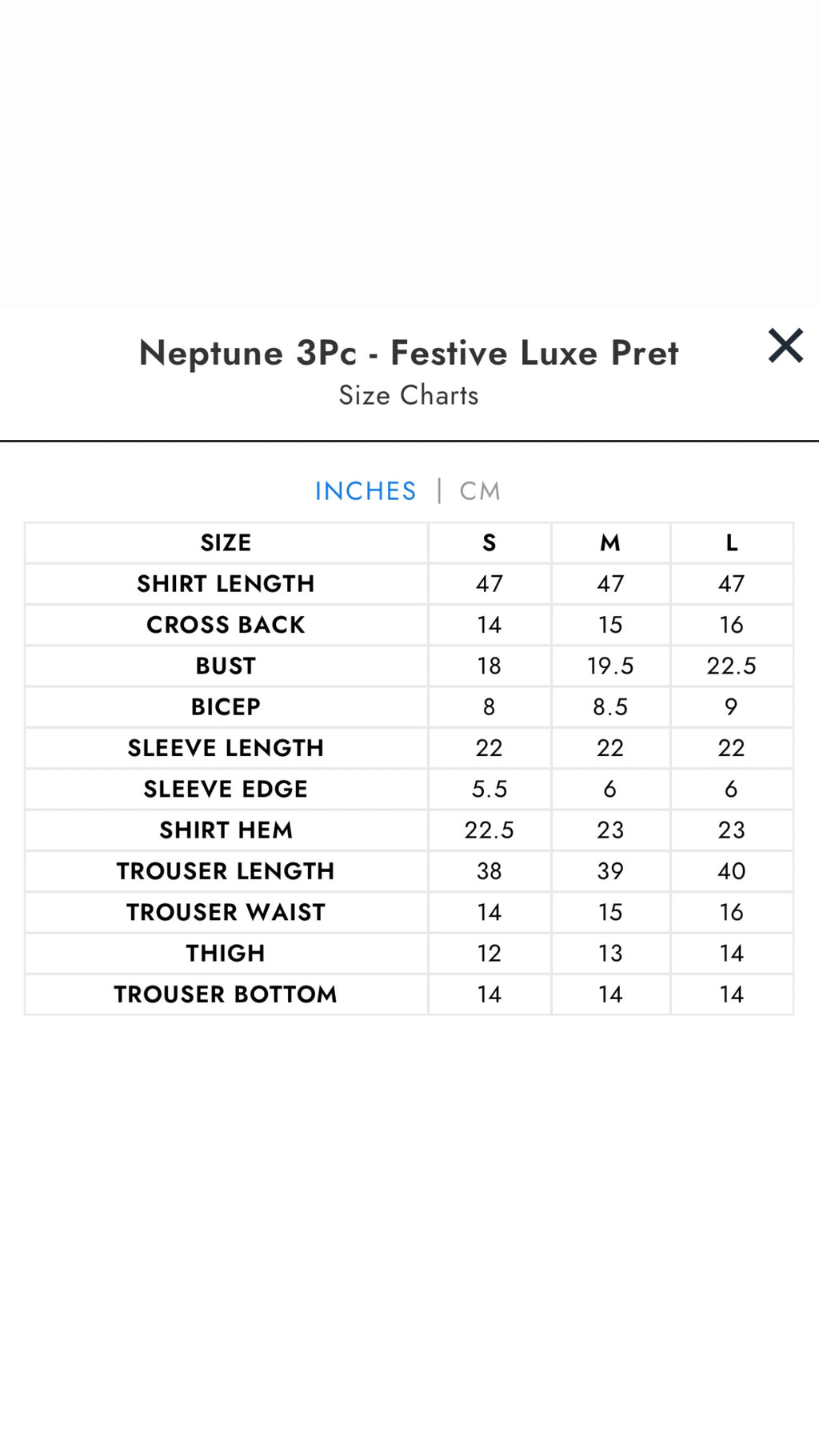
Task: Close the size chart popup
Action: coord(785,346)
